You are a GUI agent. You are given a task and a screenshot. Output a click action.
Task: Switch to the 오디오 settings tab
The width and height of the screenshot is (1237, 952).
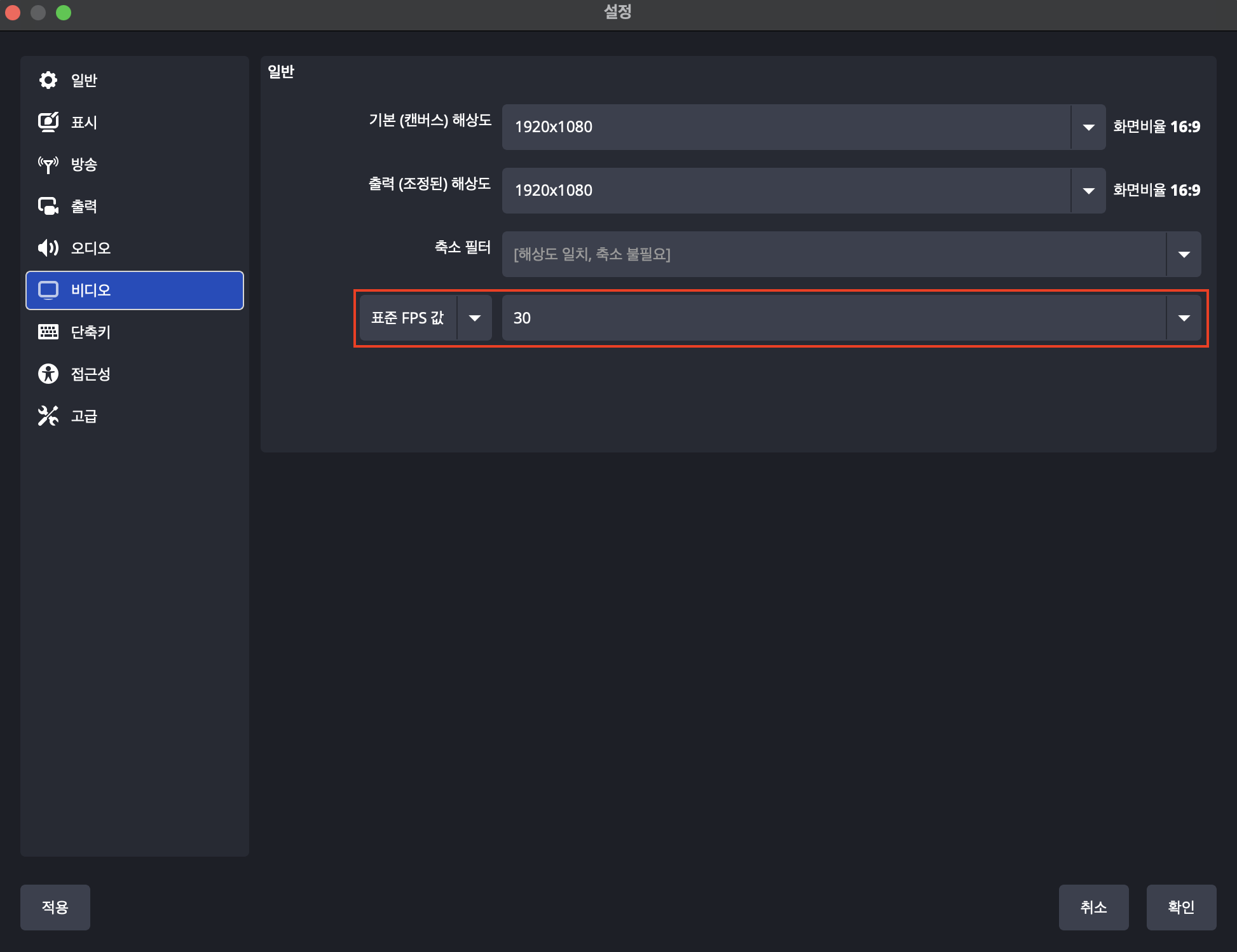(x=91, y=248)
